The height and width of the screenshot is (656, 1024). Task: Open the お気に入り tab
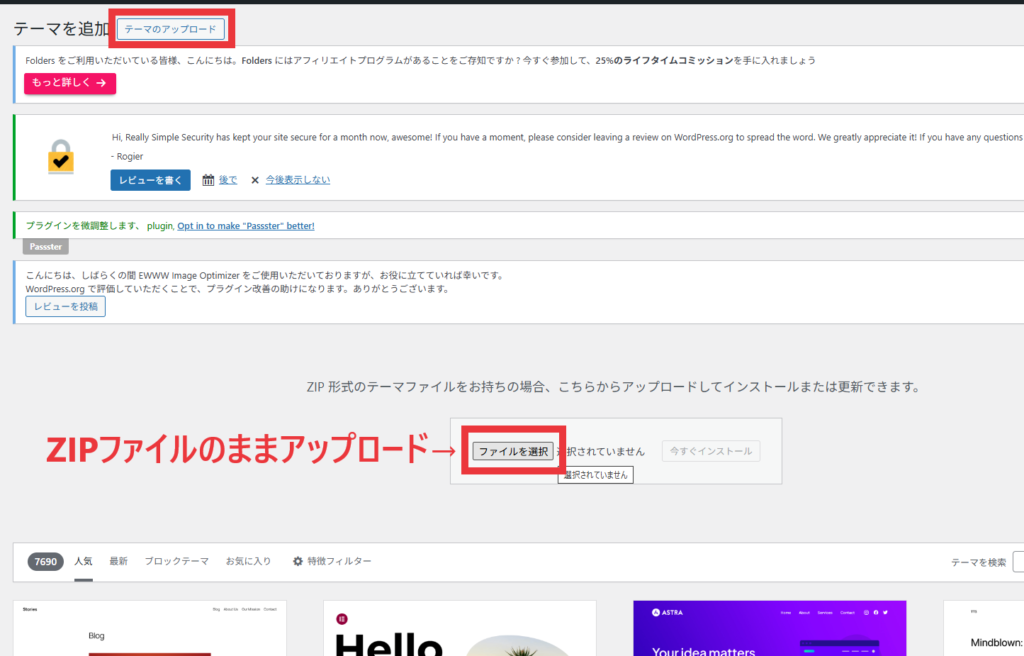[x=248, y=561]
